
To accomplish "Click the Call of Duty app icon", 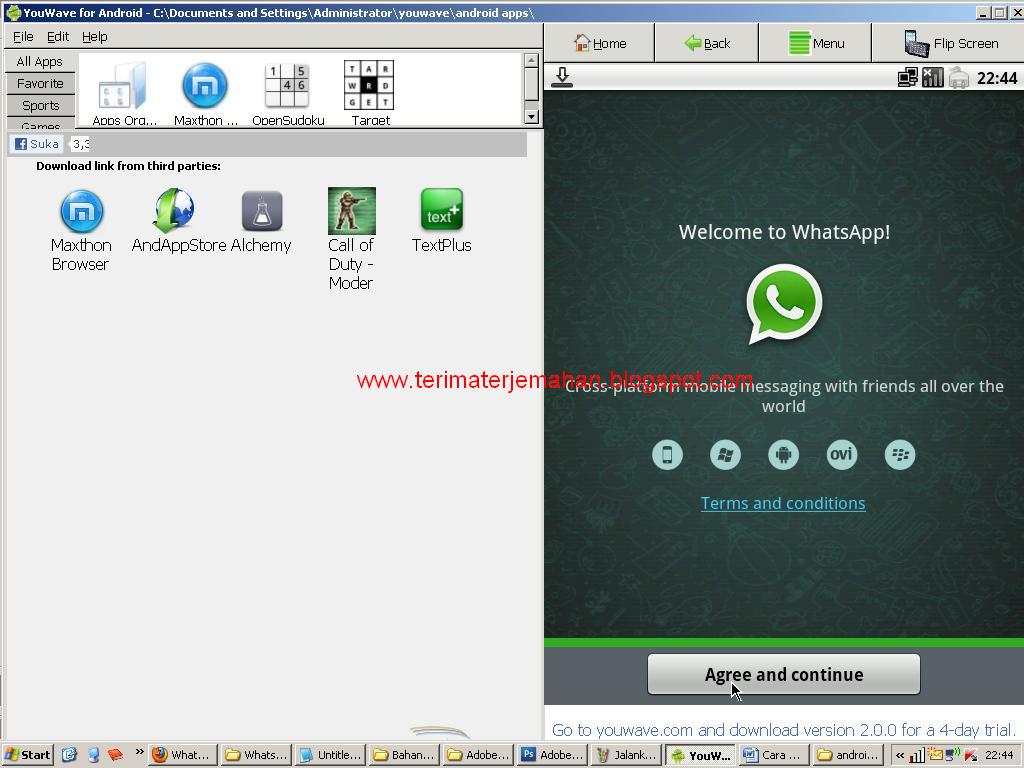I will 351,210.
